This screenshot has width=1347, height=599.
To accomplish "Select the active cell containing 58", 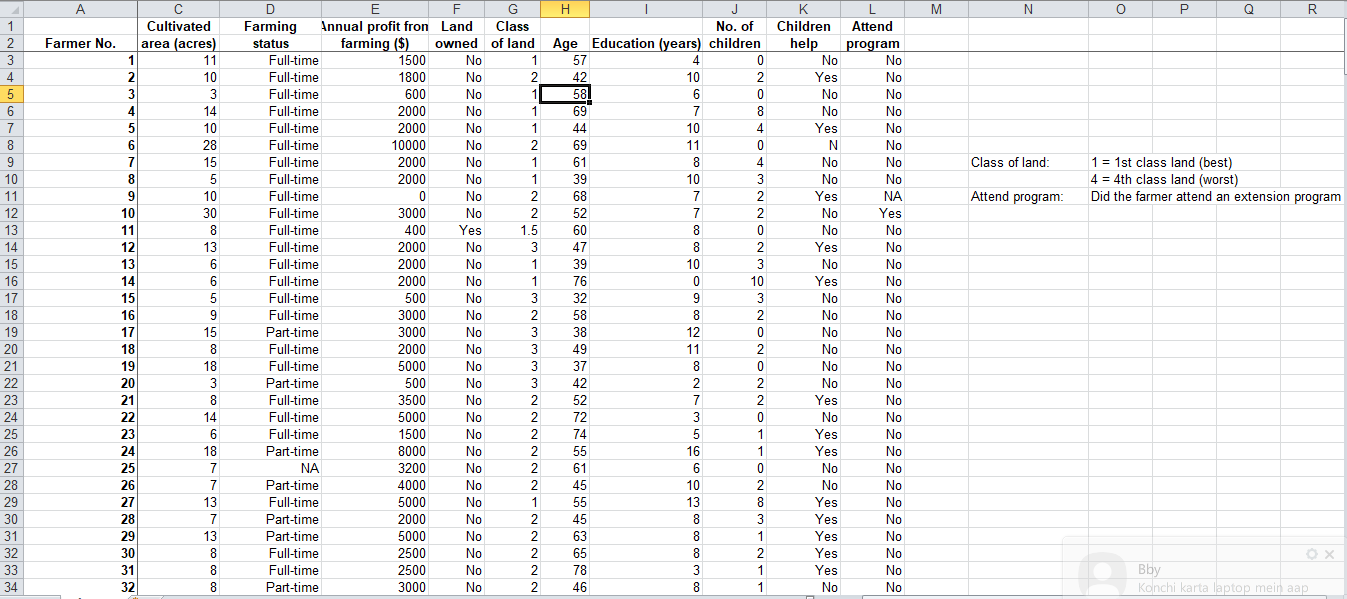I will (565, 94).
